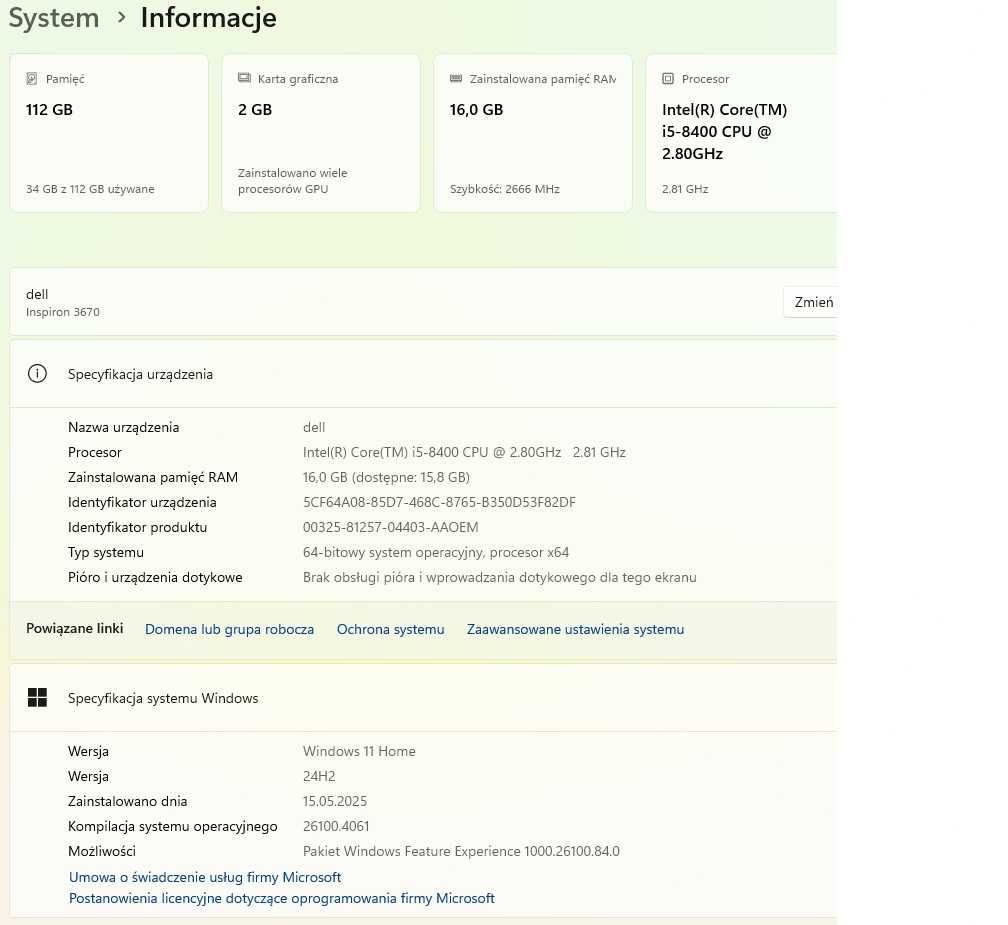Open Domena lub grupa robocza link
Screen dimensions: 1008x925
(x=230, y=629)
